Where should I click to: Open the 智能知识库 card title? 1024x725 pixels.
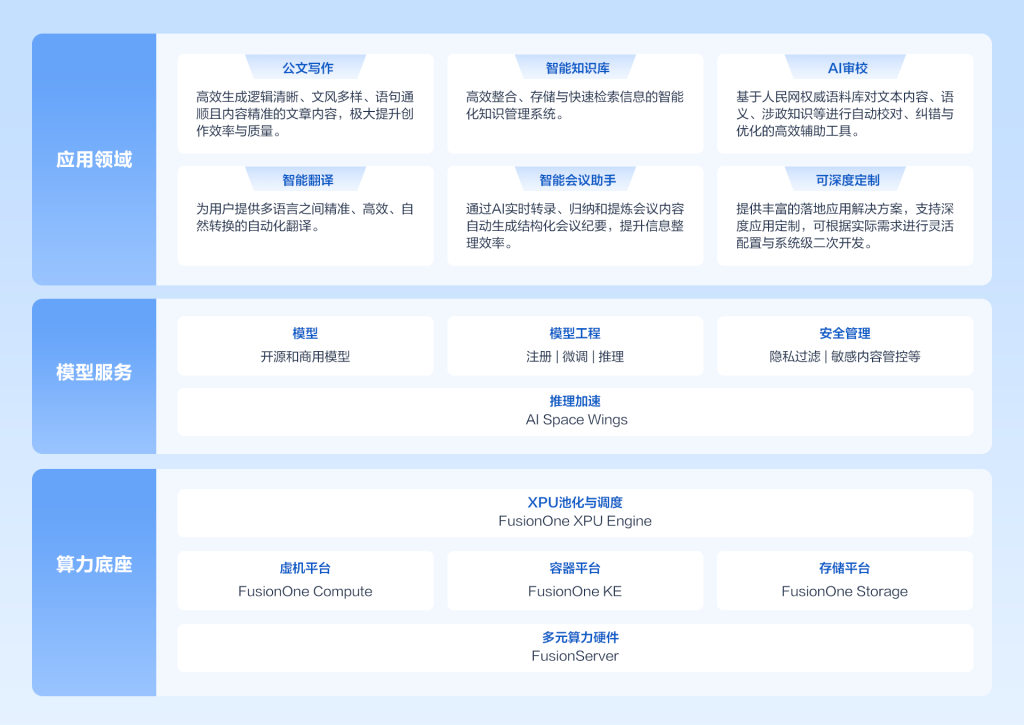coord(575,67)
